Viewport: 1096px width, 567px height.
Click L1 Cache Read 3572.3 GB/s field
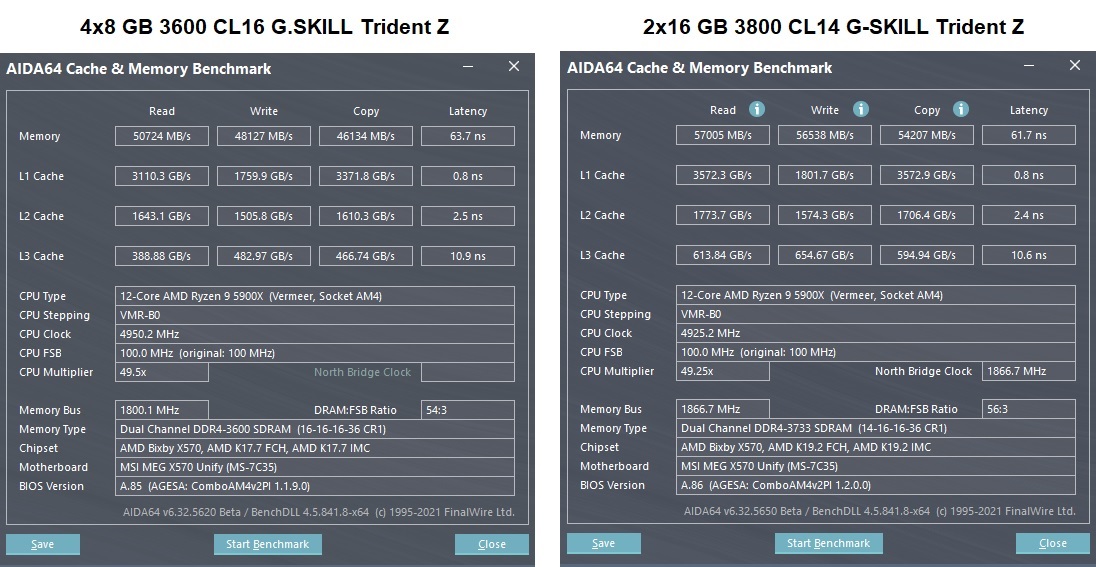tap(723, 175)
